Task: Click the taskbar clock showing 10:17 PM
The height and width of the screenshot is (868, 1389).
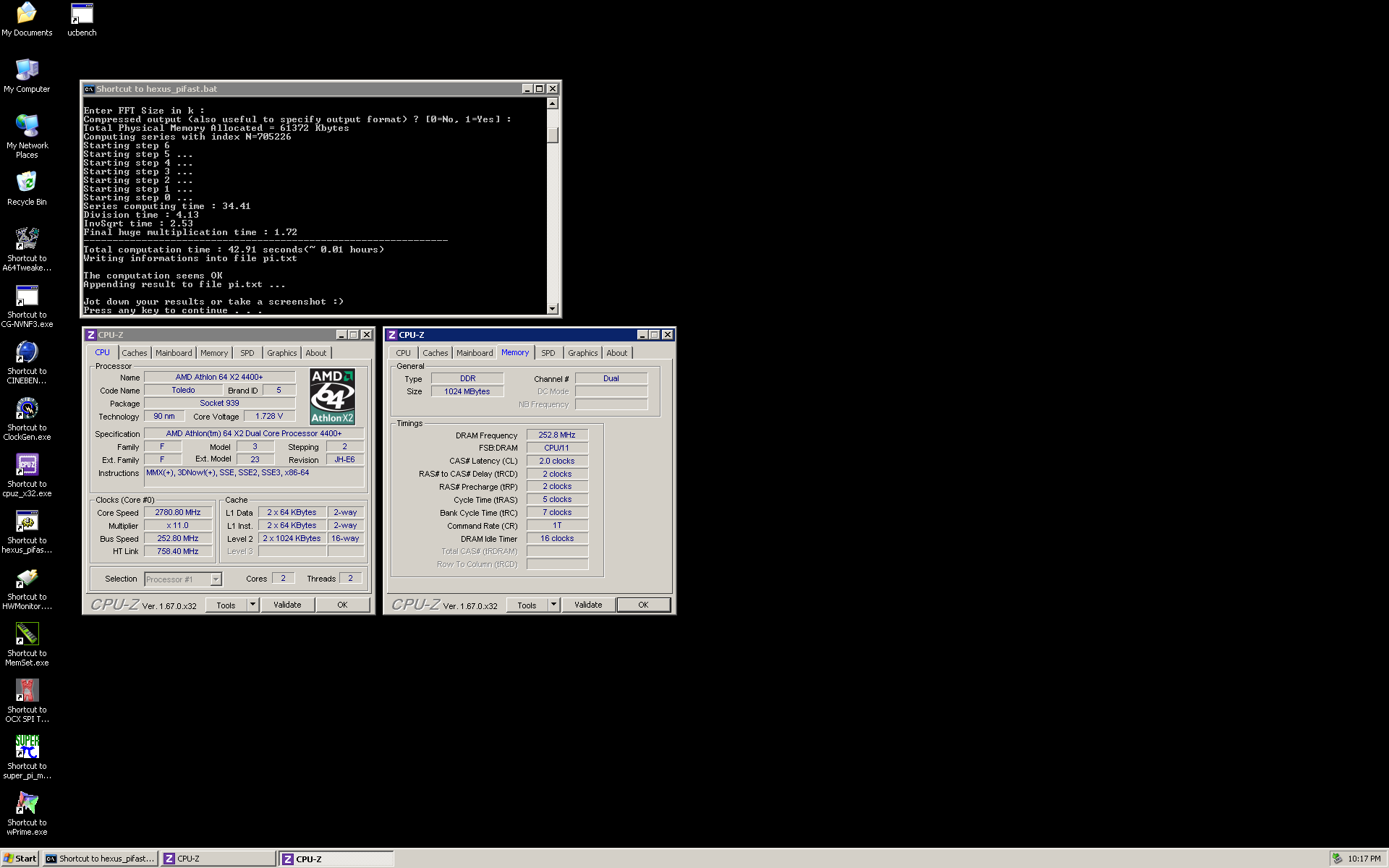Action: pos(1364,859)
